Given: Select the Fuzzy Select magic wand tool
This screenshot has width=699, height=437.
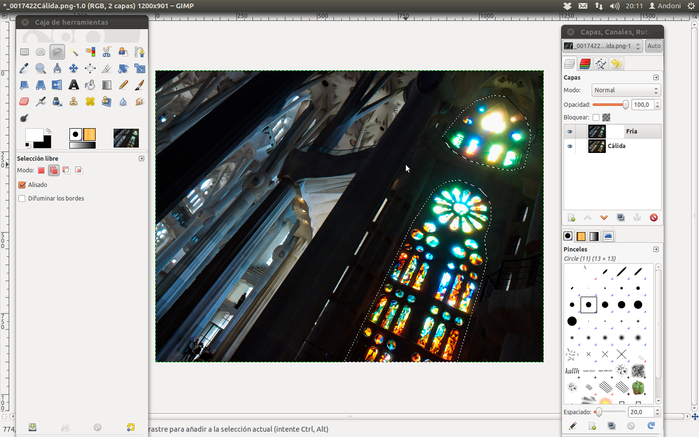Looking at the screenshot, I should 74,52.
